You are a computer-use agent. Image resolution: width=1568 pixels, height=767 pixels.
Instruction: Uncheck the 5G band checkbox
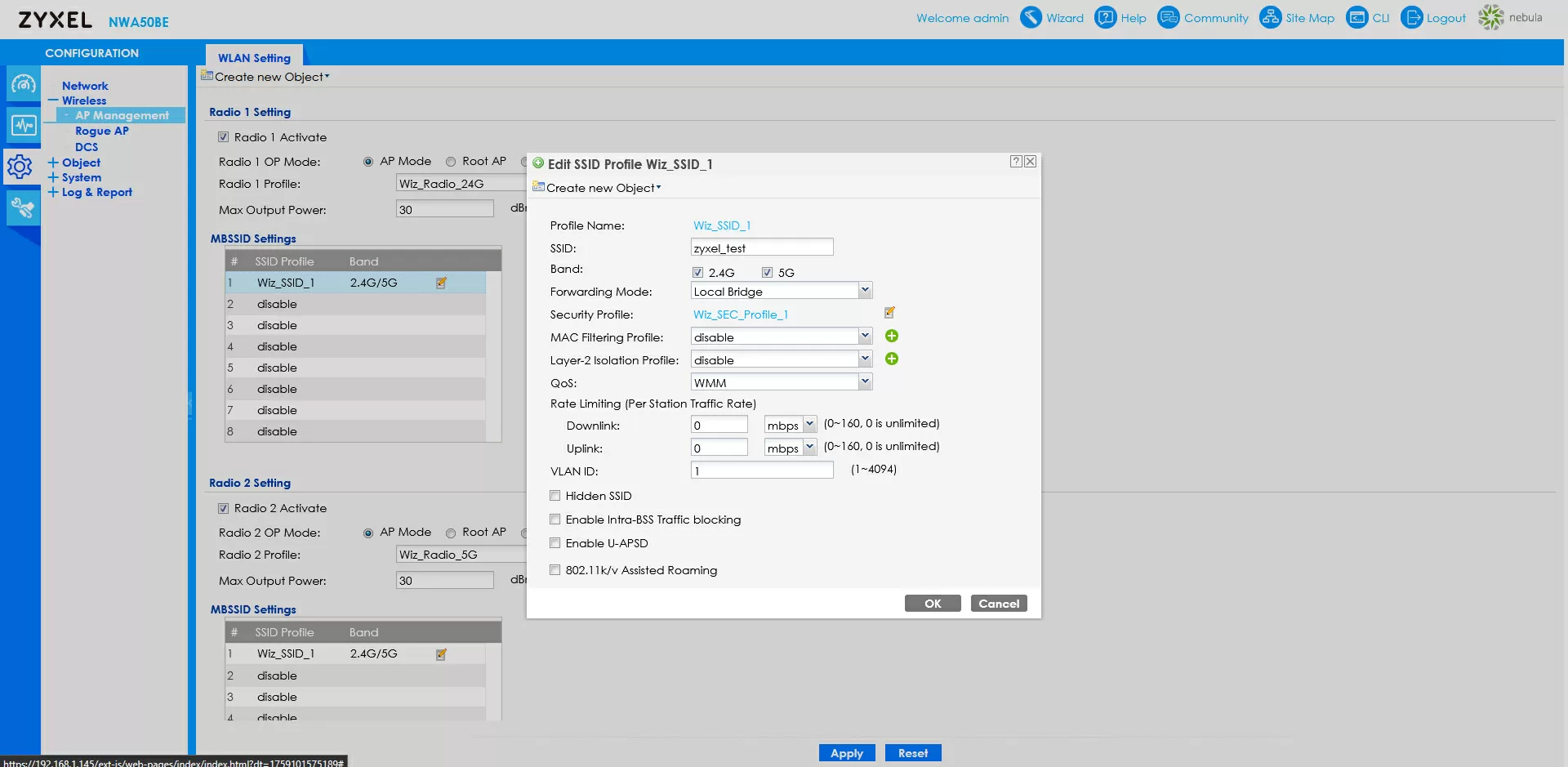coord(767,273)
